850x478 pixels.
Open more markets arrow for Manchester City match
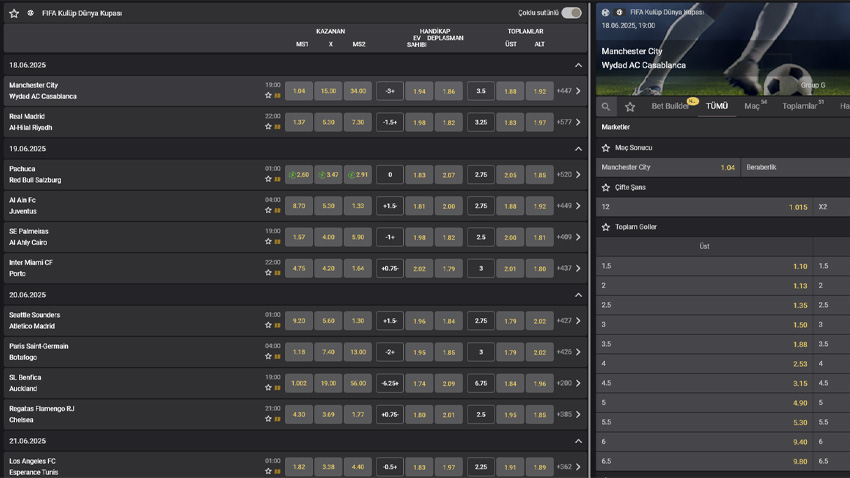coord(578,91)
